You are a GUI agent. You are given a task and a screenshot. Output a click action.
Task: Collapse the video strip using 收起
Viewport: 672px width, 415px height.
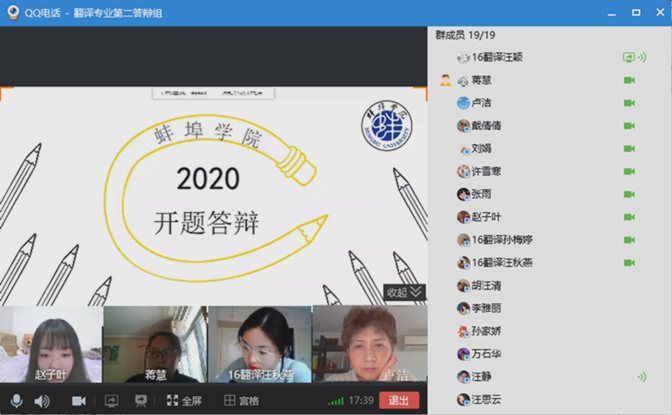tap(404, 292)
